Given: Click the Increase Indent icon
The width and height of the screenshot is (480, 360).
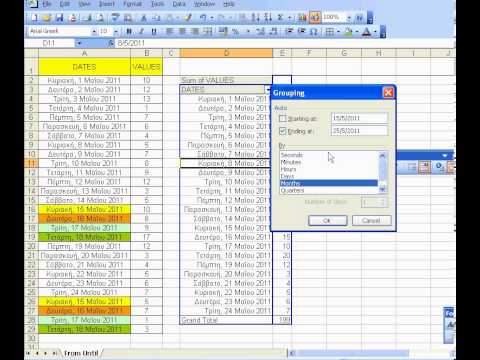Looking at the screenshot, I should pyautogui.click(x=301, y=32).
